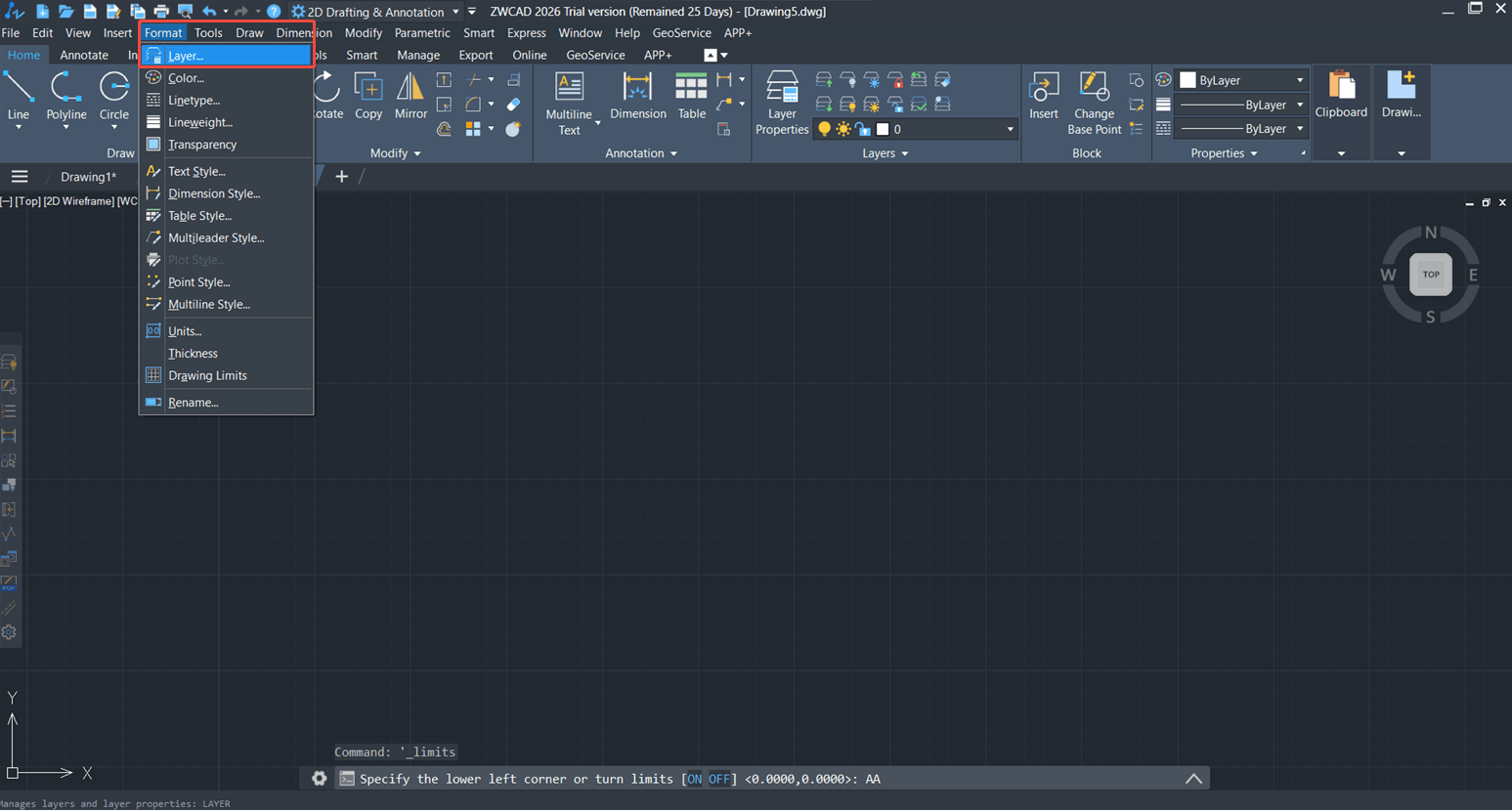Screen dimensions: 1512x812
Task: Insert a Multiline Text object
Action: (569, 103)
